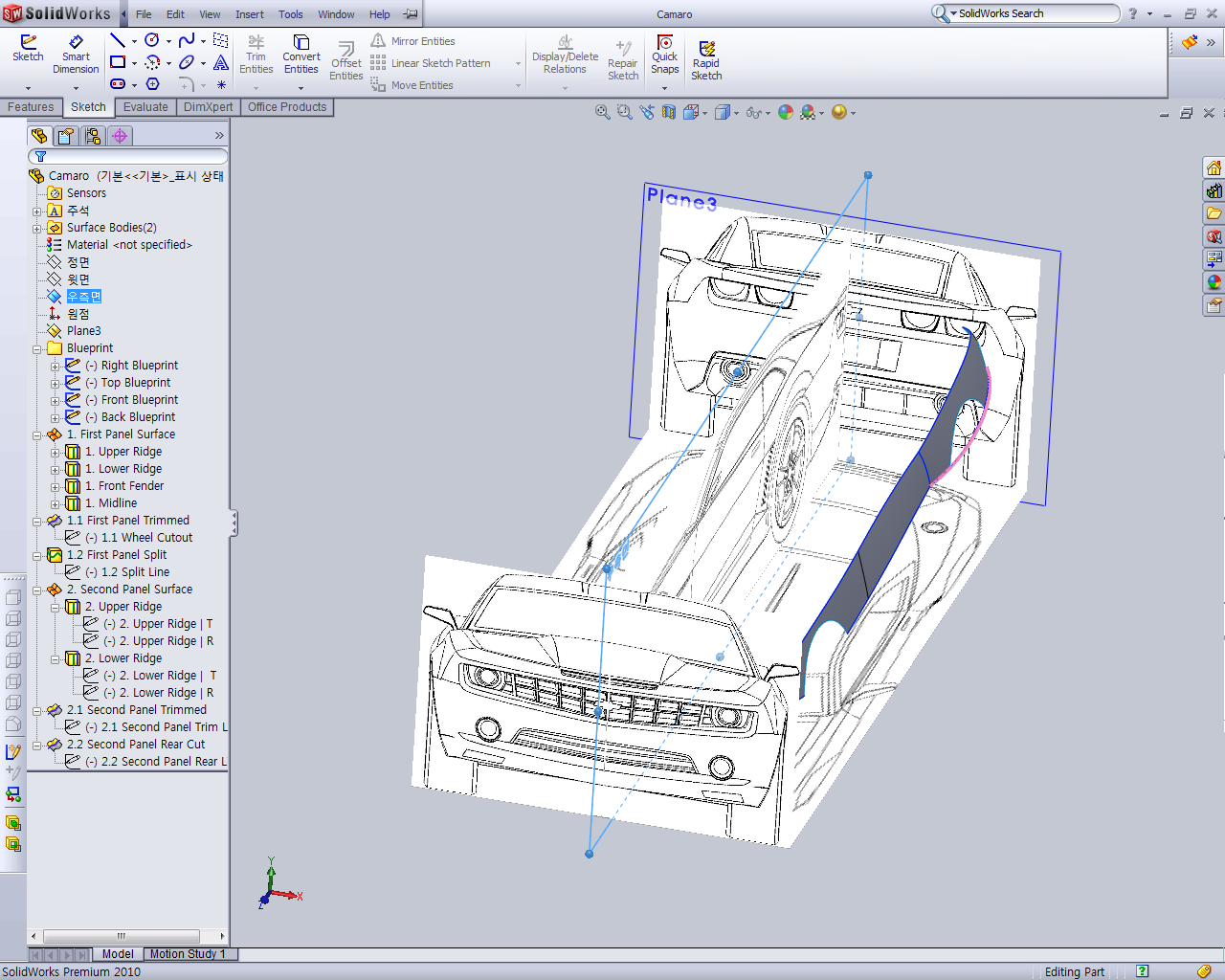Viewport: 1225px width, 980px height.
Task: Collapse the Blueprint folder in the tree
Action: [37, 348]
